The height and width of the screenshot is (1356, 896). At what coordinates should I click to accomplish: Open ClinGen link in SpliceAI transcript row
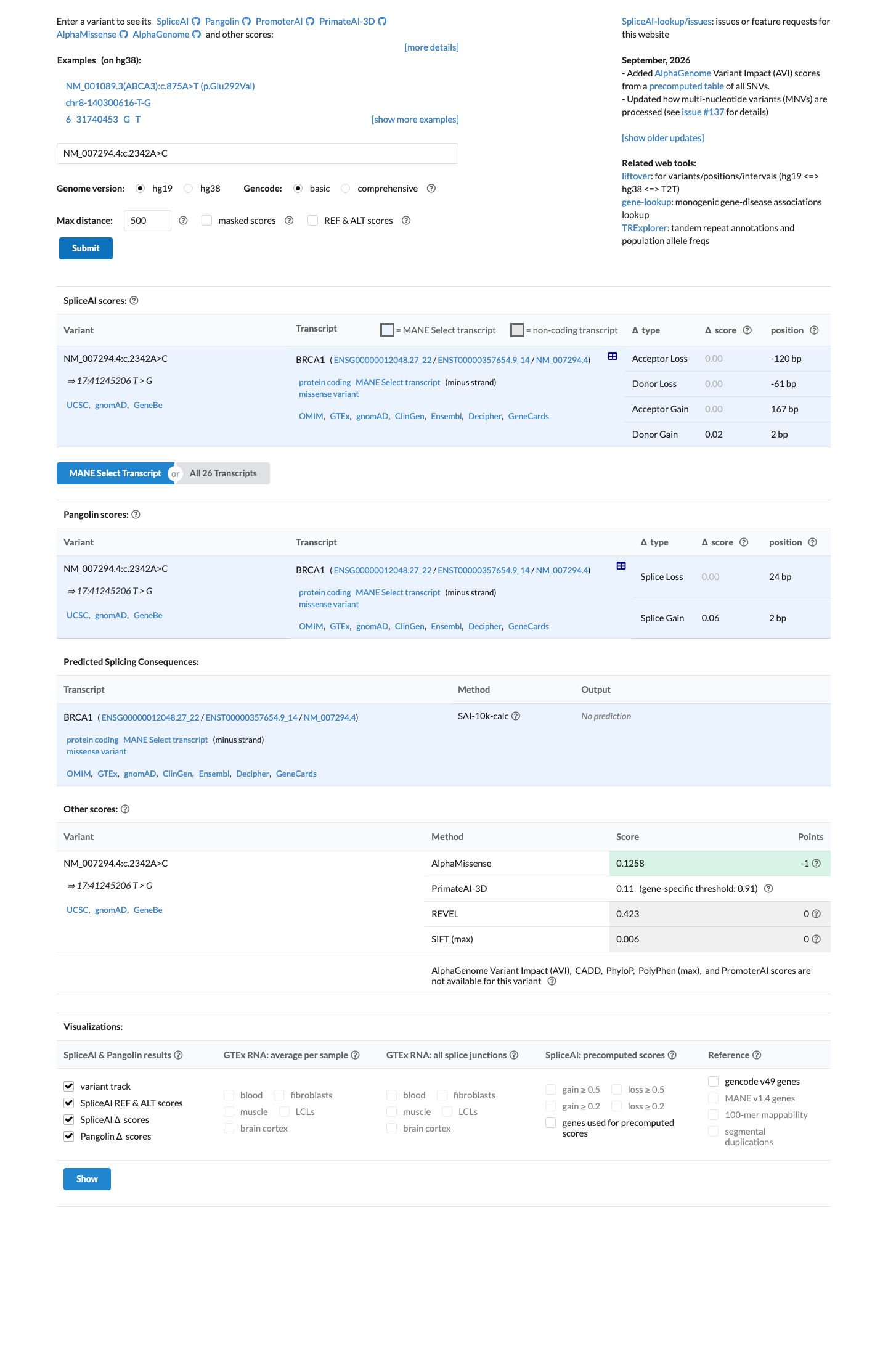click(x=409, y=417)
